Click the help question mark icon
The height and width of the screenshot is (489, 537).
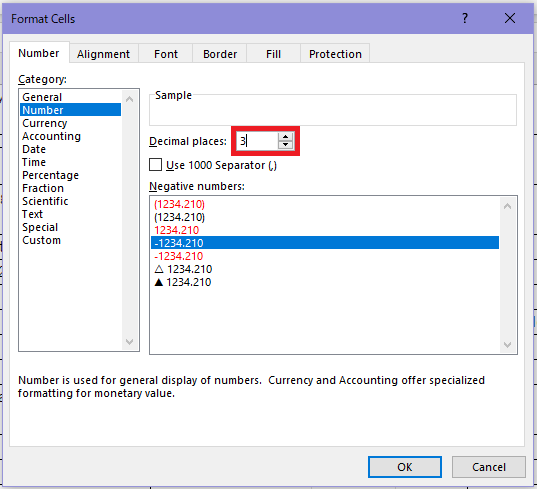click(x=465, y=18)
